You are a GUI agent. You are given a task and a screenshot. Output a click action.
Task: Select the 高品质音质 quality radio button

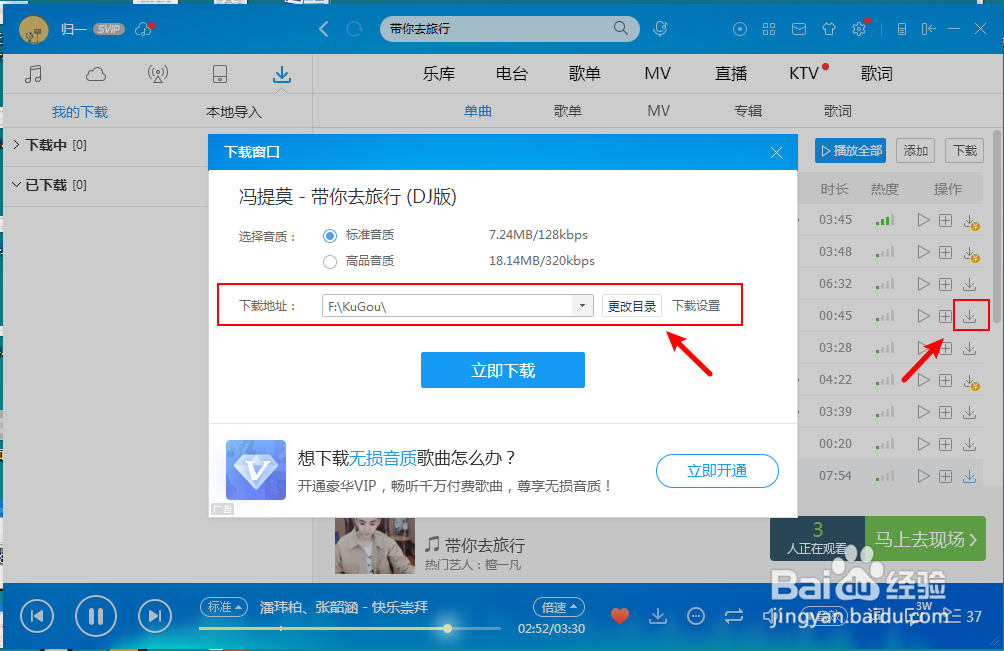(x=330, y=261)
